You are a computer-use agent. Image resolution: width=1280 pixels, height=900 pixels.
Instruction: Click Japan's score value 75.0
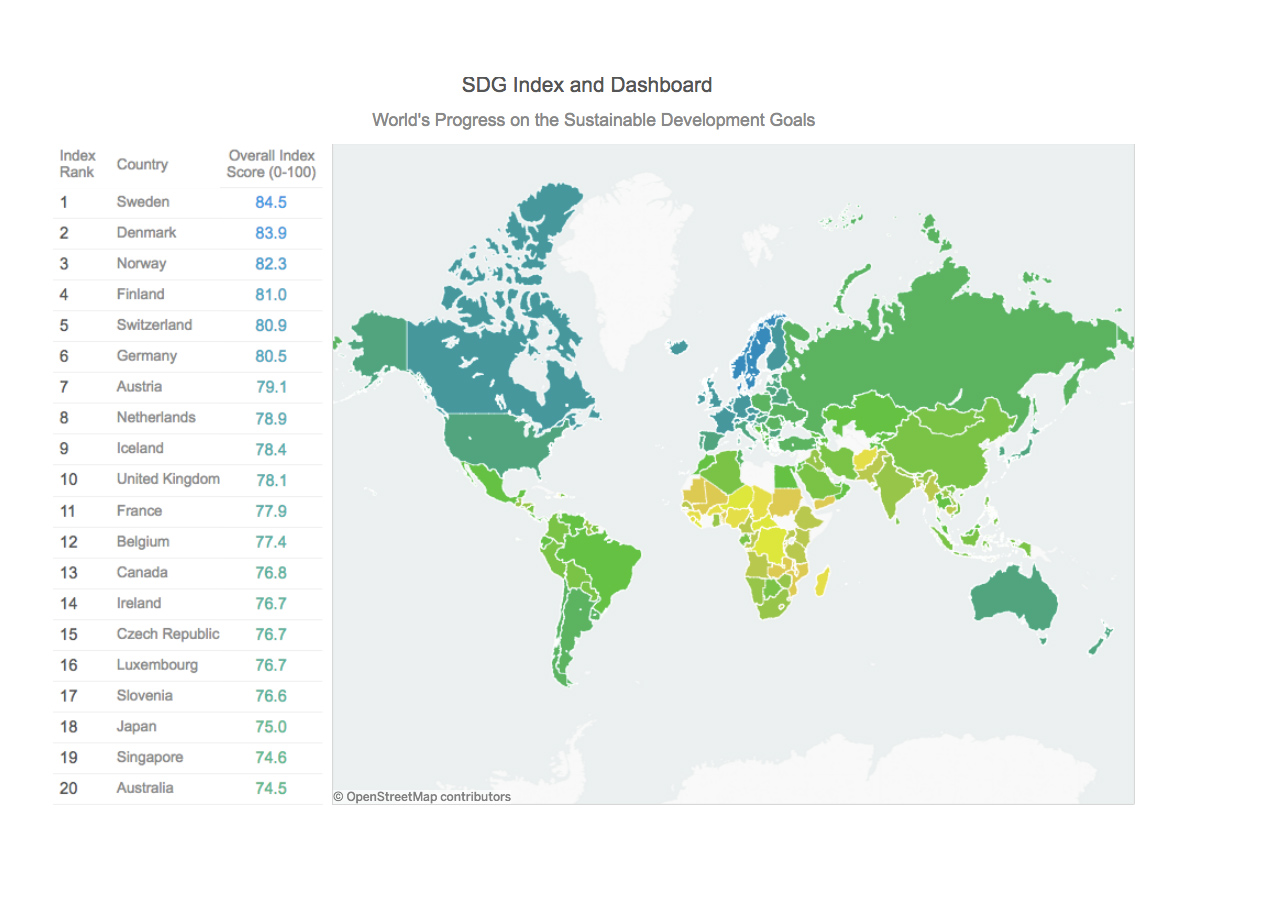[272, 726]
